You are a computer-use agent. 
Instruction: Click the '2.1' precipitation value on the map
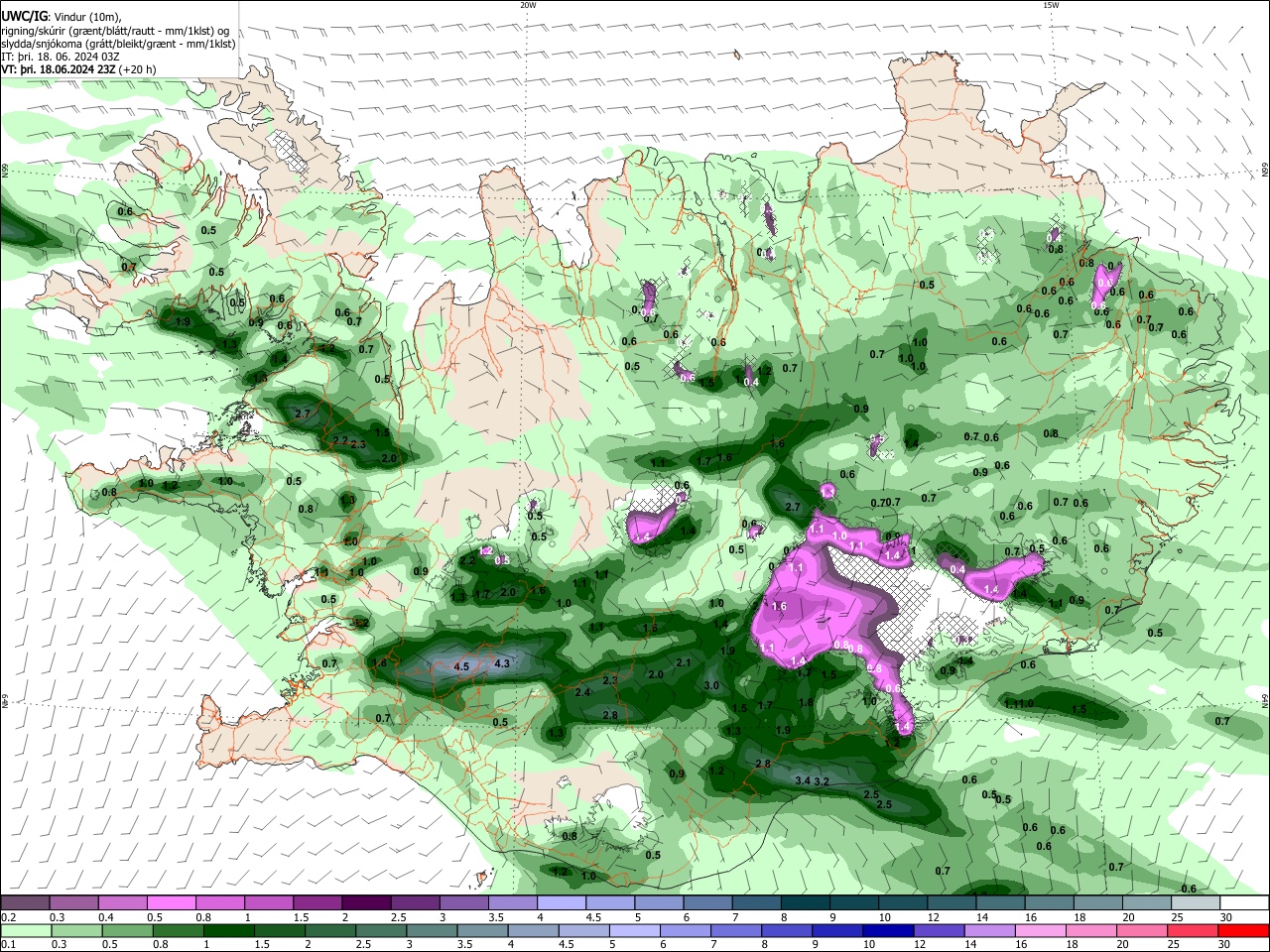click(684, 662)
